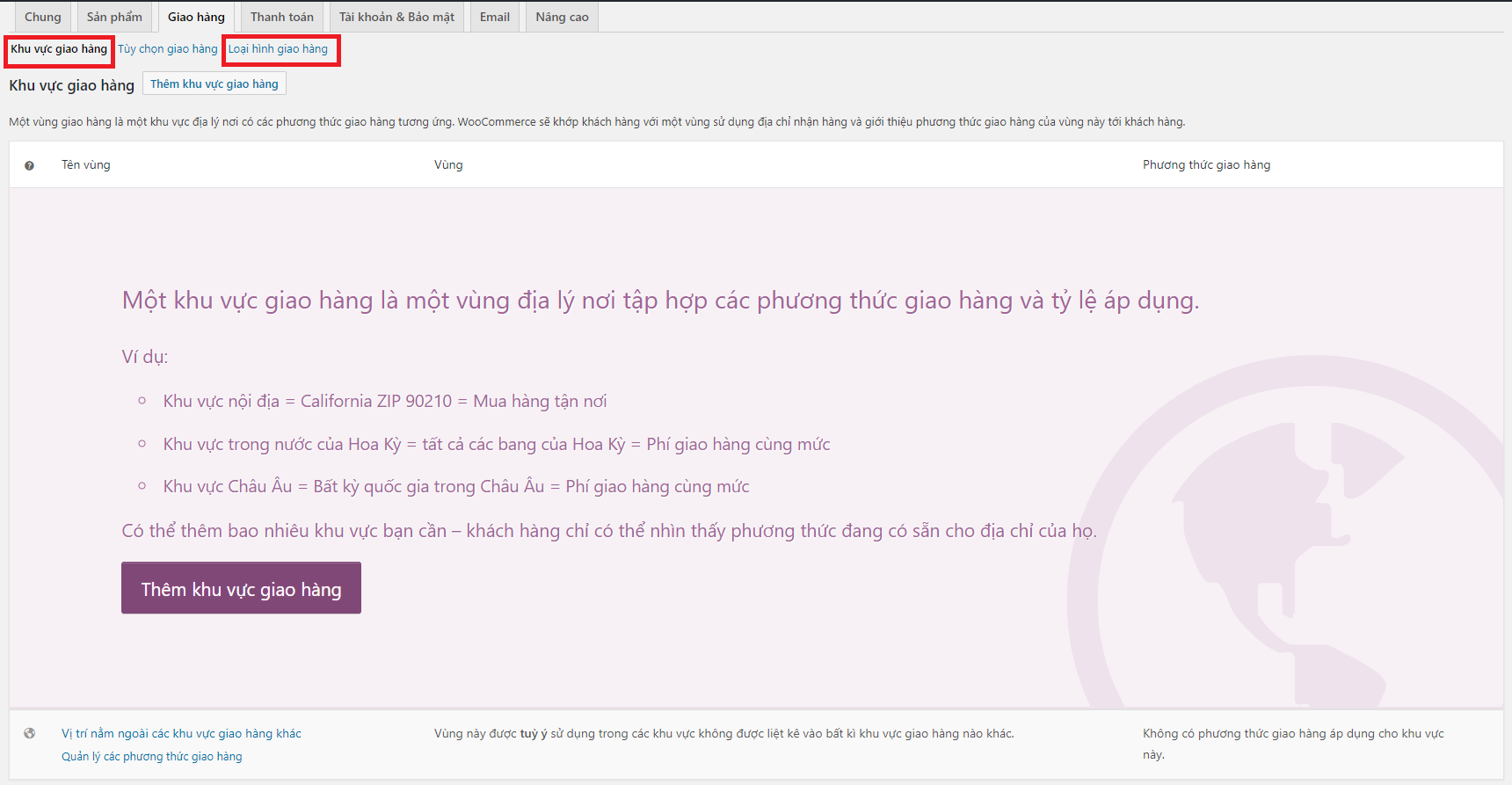Viewport: 1512px width, 785px height.
Task: Open the Nâng cao tab
Action: [562, 17]
